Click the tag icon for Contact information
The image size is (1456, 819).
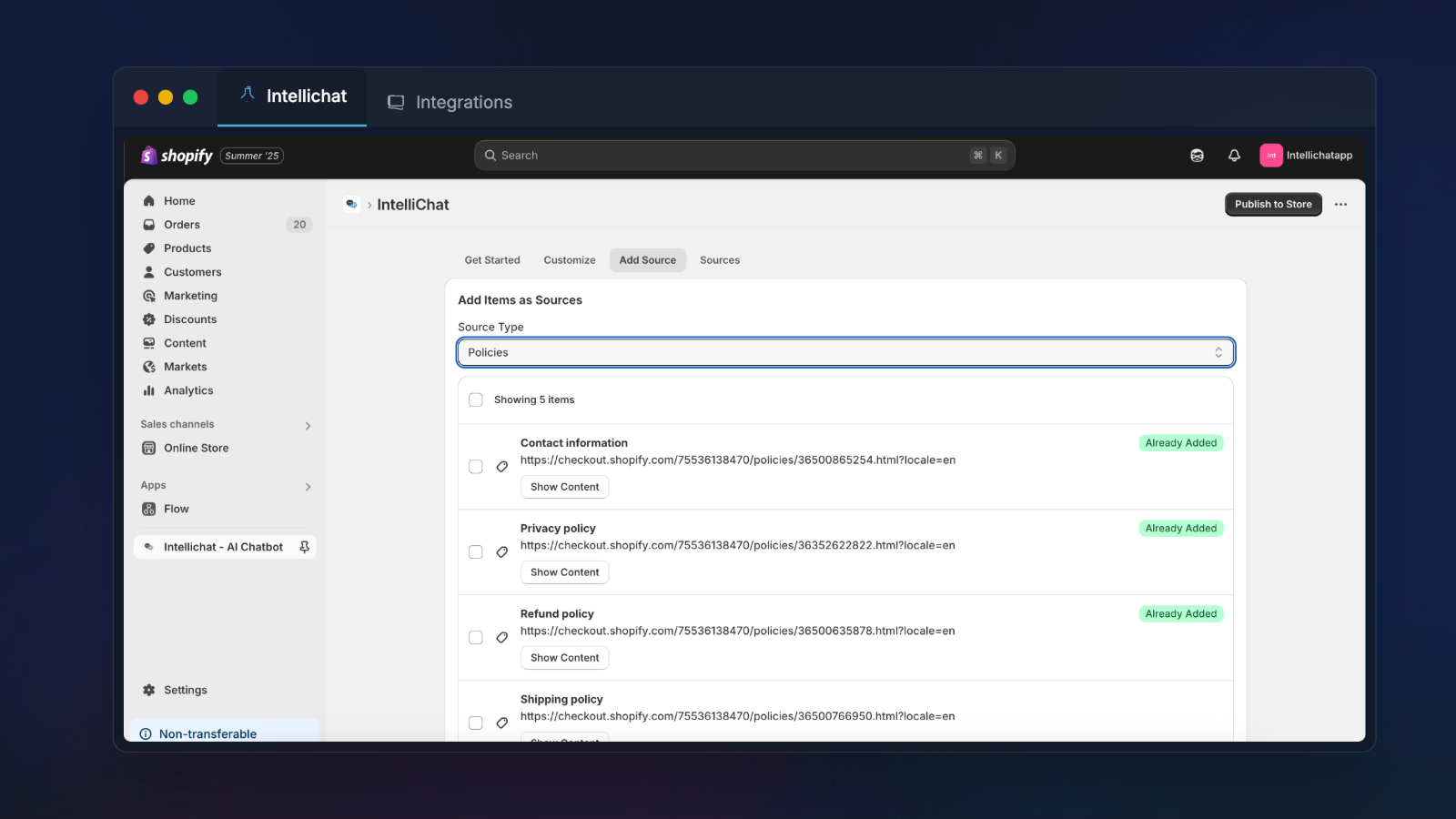tap(501, 467)
